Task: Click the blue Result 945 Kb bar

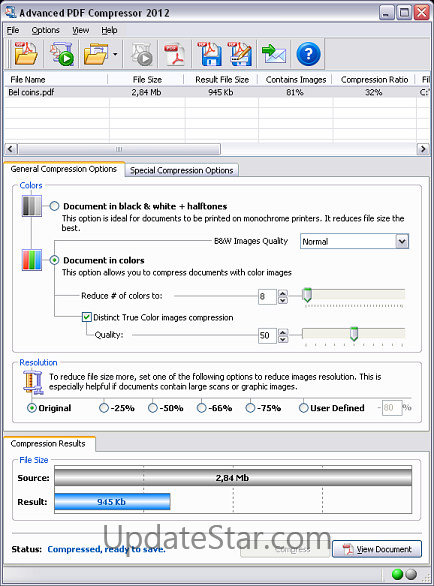Action: pos(112,502)
